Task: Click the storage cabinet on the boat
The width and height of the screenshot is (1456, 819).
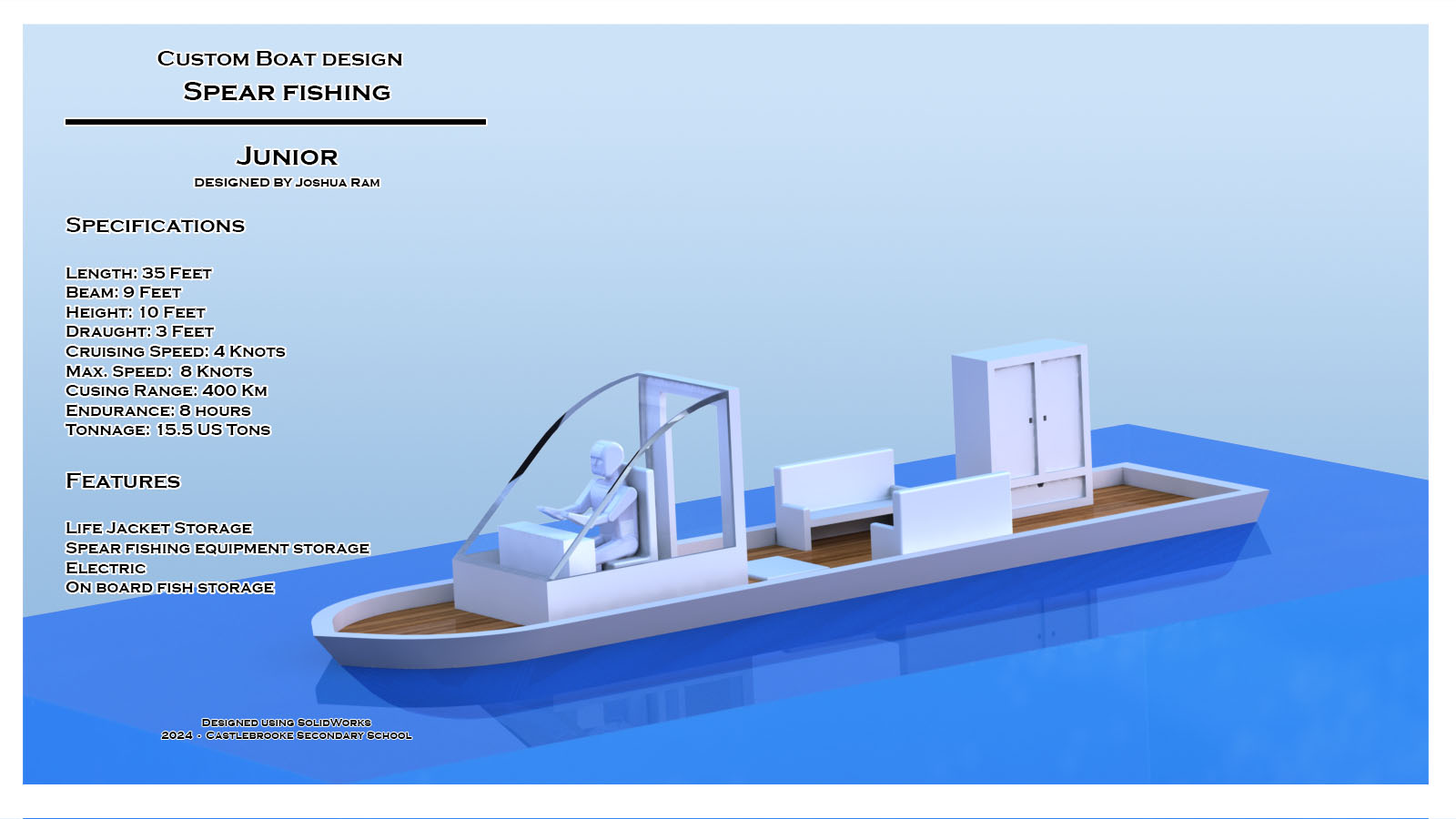Action: (x=1020, y=423)
